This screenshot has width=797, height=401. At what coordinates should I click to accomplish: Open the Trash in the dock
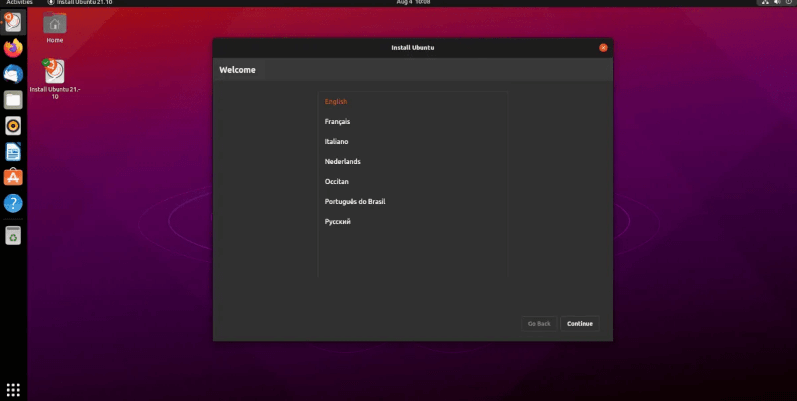tap(13, 235)
